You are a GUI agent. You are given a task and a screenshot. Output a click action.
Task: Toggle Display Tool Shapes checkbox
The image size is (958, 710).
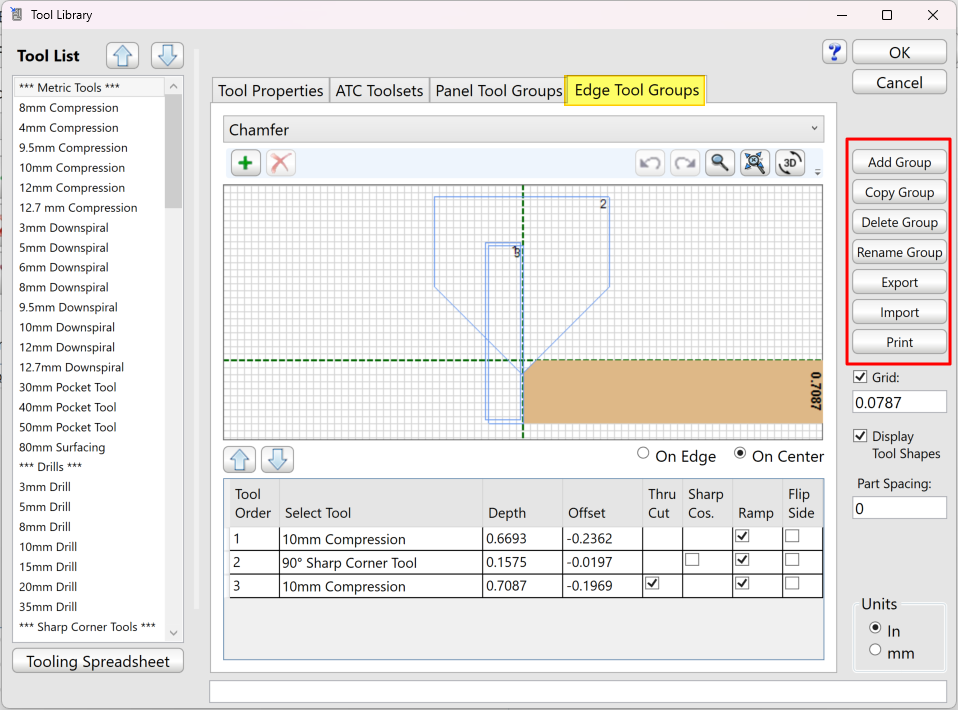(861, 436)
